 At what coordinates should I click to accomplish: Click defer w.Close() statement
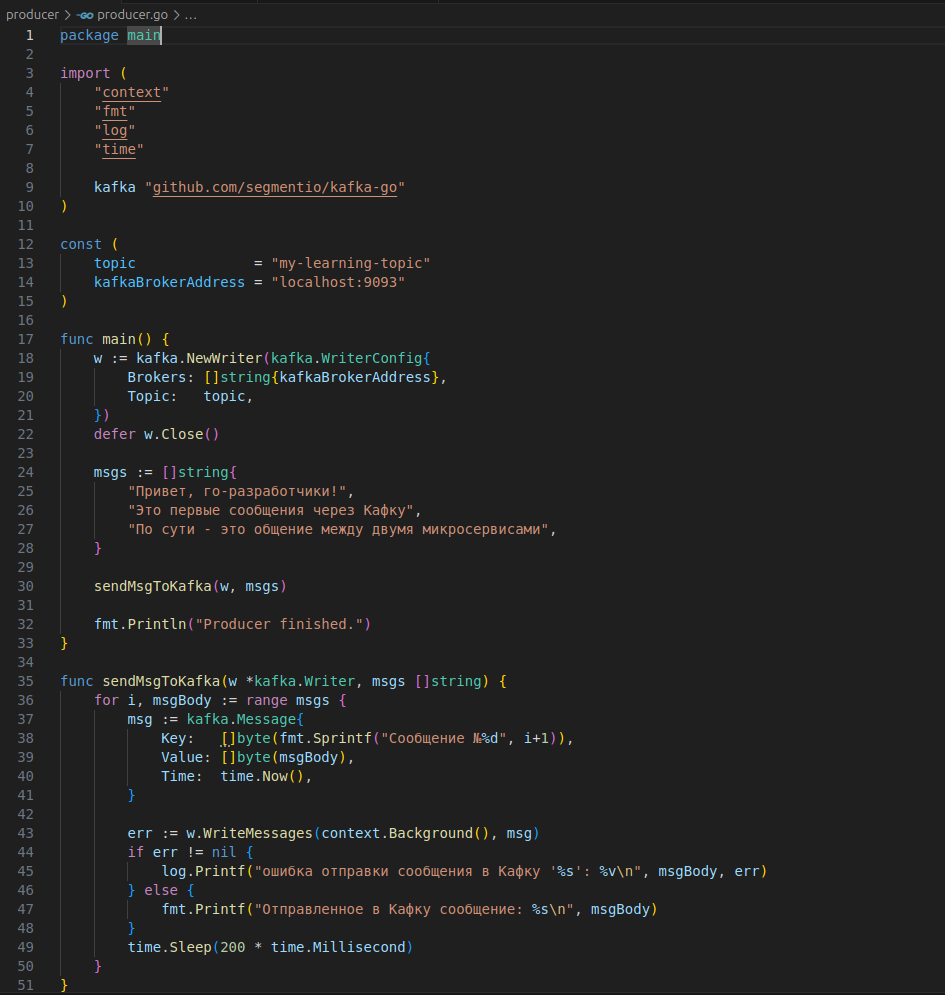(x=157, y=434)
